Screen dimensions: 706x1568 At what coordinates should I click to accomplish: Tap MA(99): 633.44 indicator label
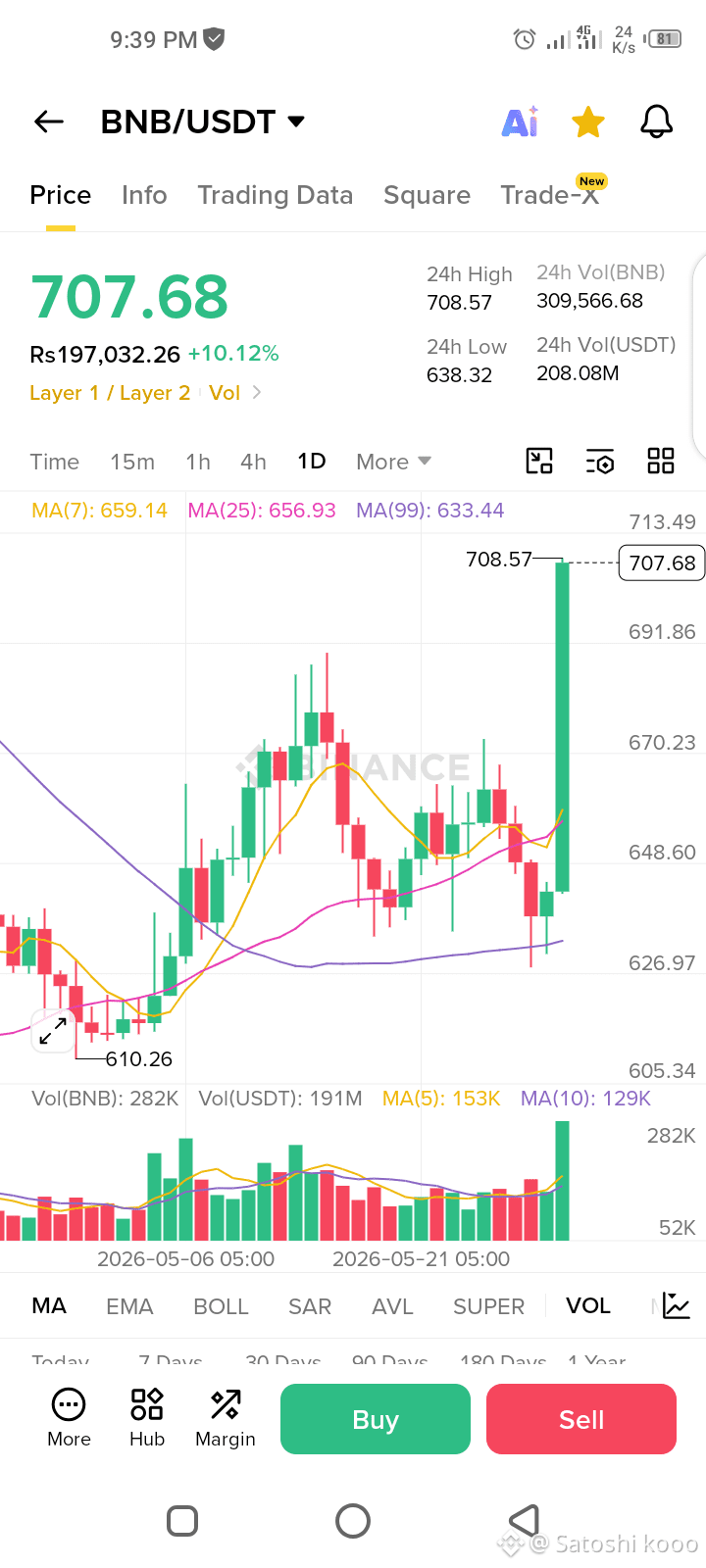pyautogui.click(x=430, y=511)
